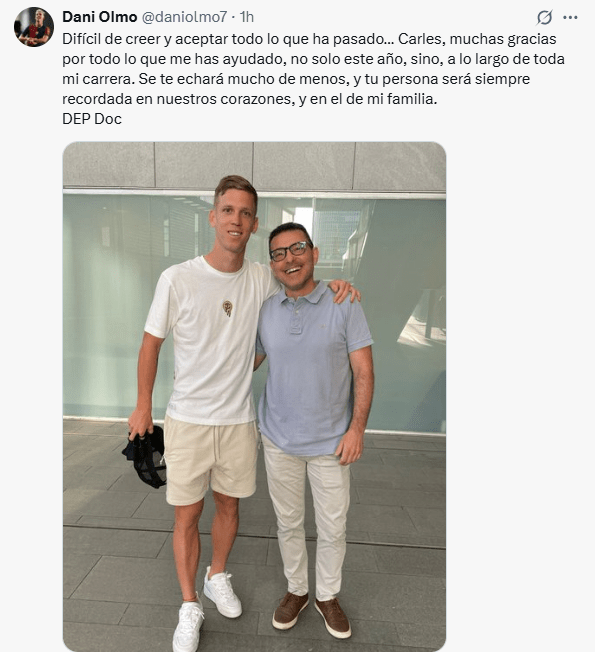The image size is (595, 652).
Task: Click the line starting 'por todo lo que'
Action: [314, 59]
